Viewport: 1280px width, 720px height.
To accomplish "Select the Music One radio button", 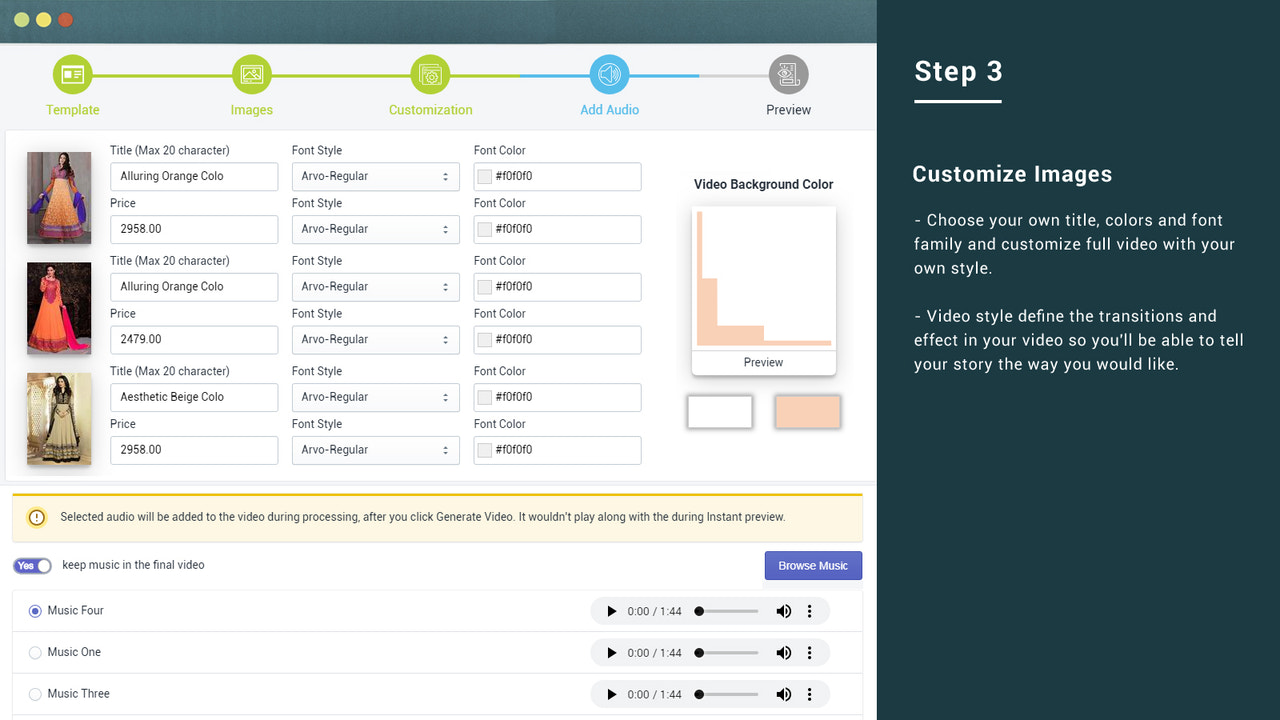I will [x=35, y=652].
